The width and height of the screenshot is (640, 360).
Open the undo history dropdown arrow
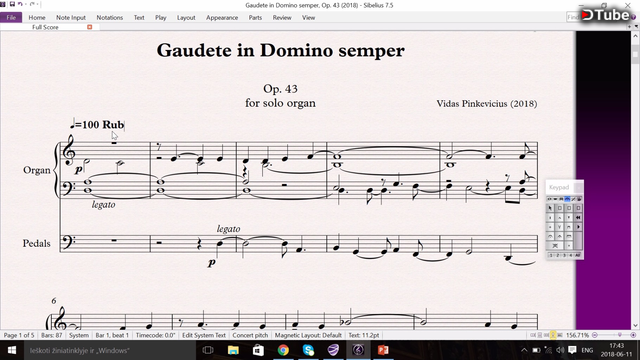coord(26,4)
